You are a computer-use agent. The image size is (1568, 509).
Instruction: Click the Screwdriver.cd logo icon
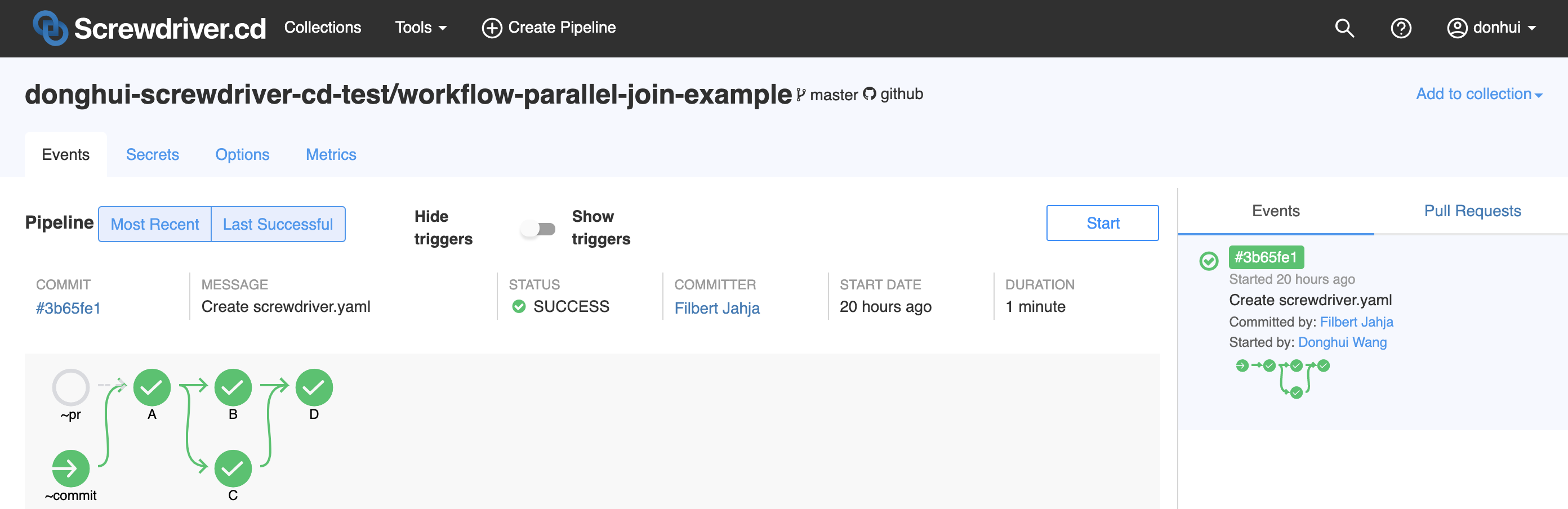[x=50, y=28]
